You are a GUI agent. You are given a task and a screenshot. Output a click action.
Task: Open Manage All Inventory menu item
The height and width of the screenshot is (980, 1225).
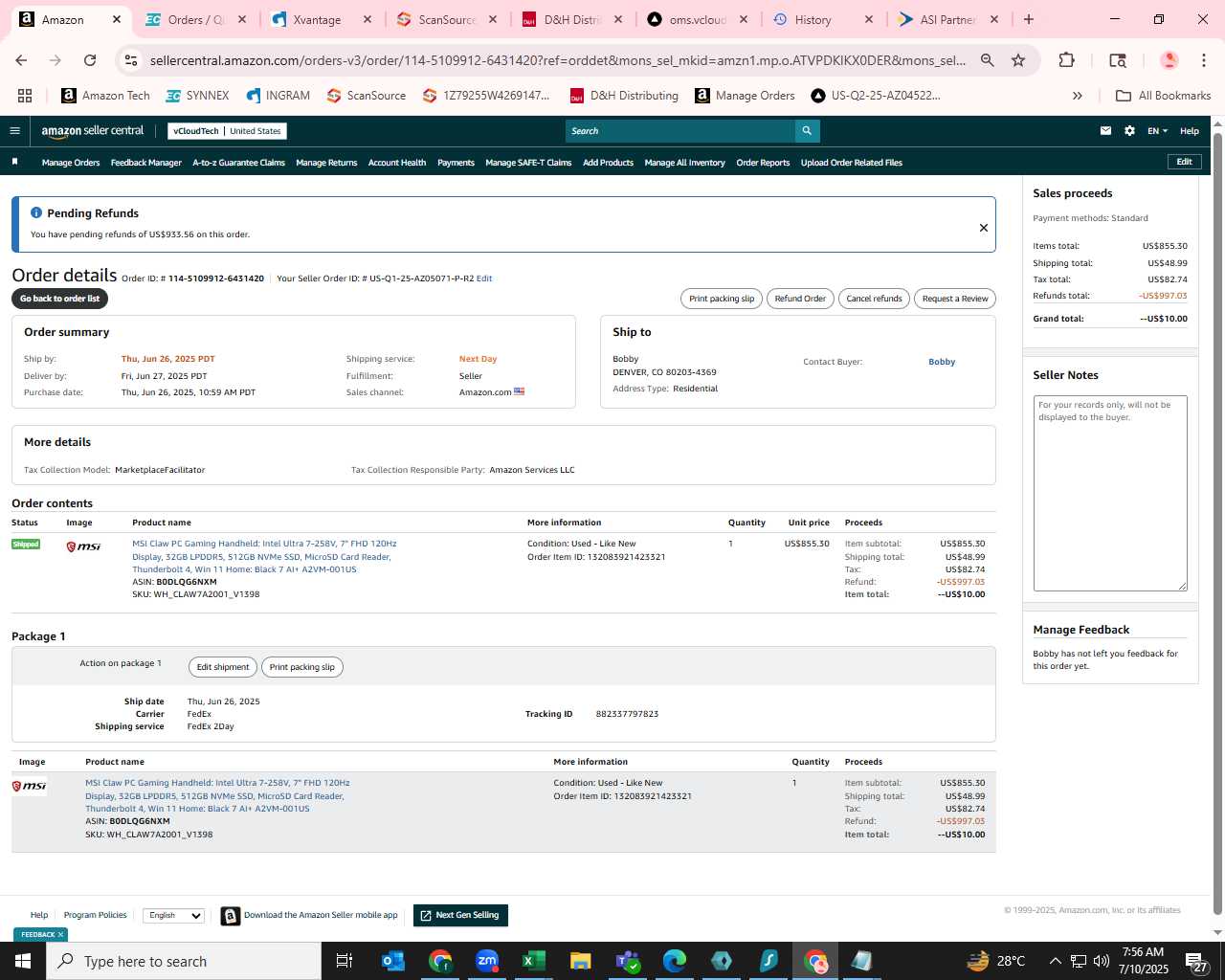[684, 163]
